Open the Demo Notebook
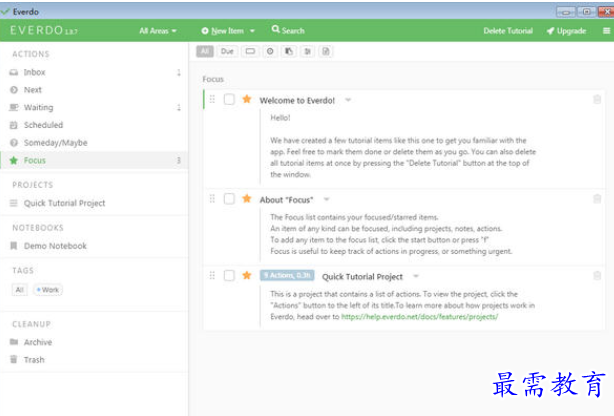 94,246
